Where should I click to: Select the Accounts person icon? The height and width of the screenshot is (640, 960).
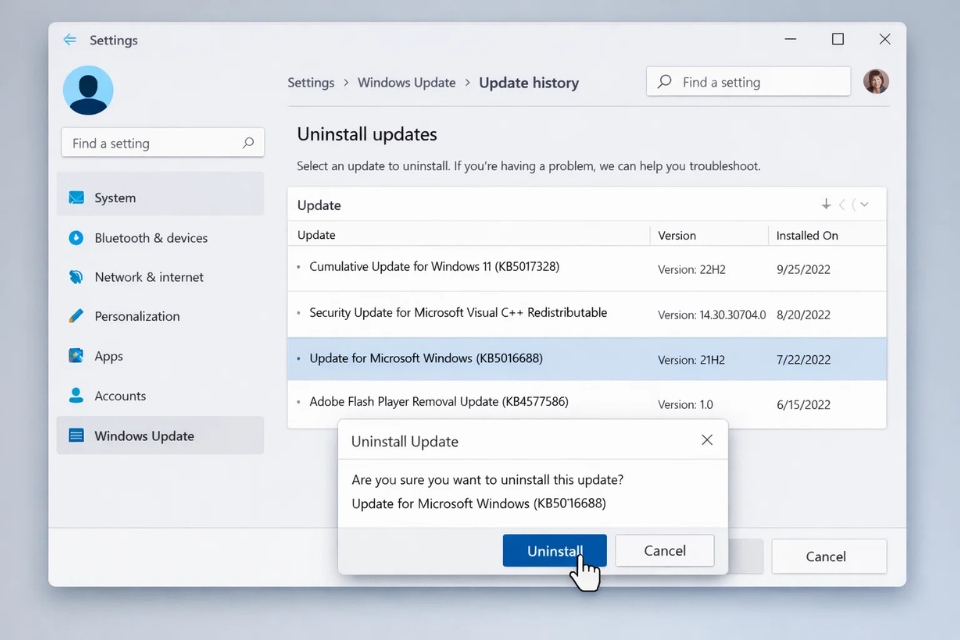click(78, 395)
